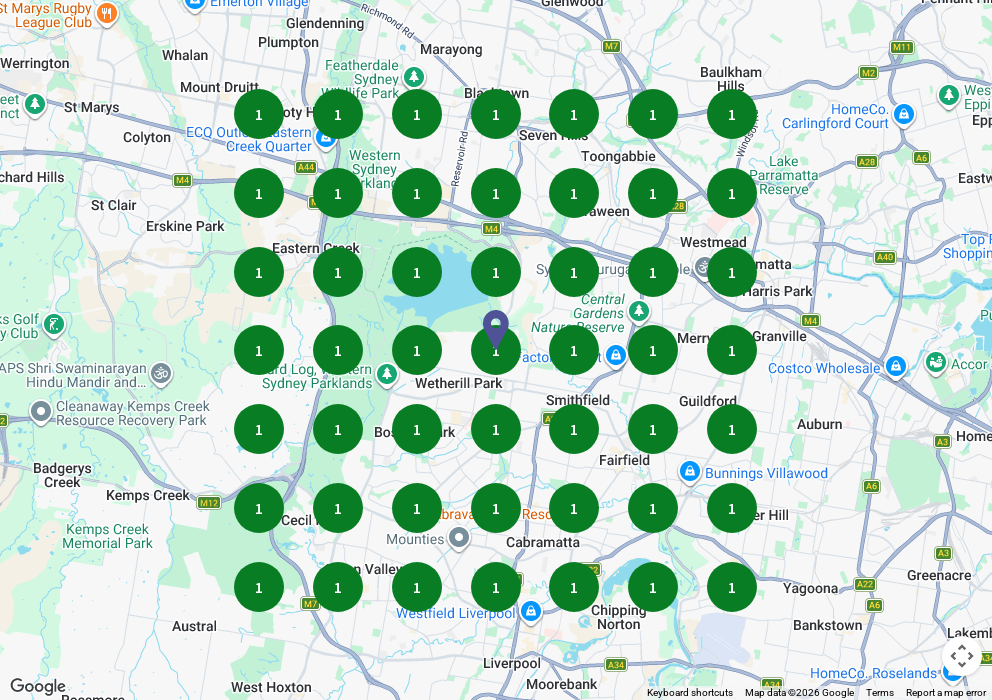The height and width of the screenshot is (700, 992).
Task: Select Central Gardens Nature Reserve tree icon
Action: 638,311
